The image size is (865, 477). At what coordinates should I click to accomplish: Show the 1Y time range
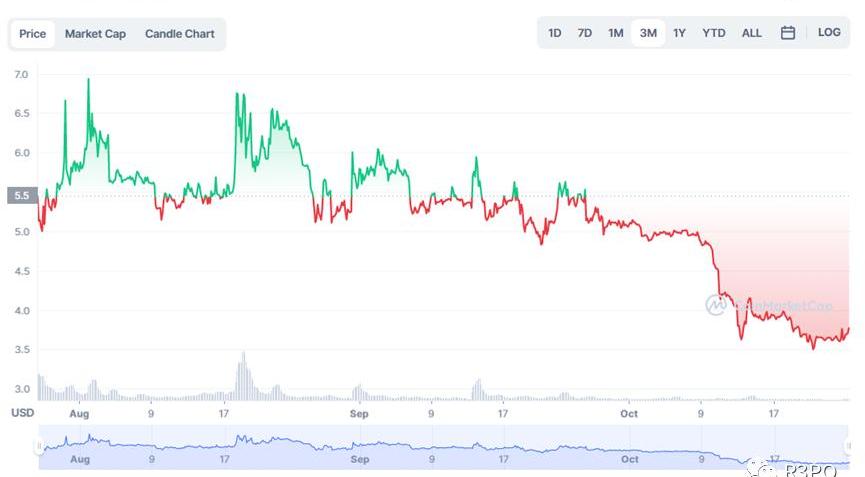tap(680, 33)
